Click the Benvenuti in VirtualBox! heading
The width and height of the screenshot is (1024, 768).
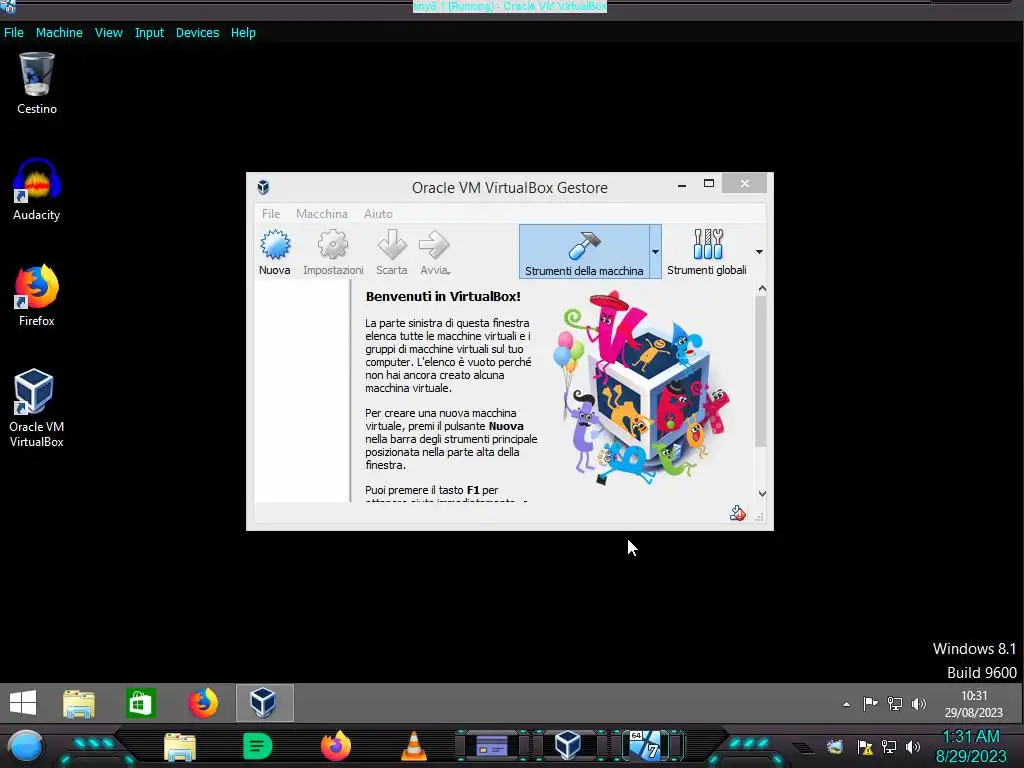click(443, 296)
